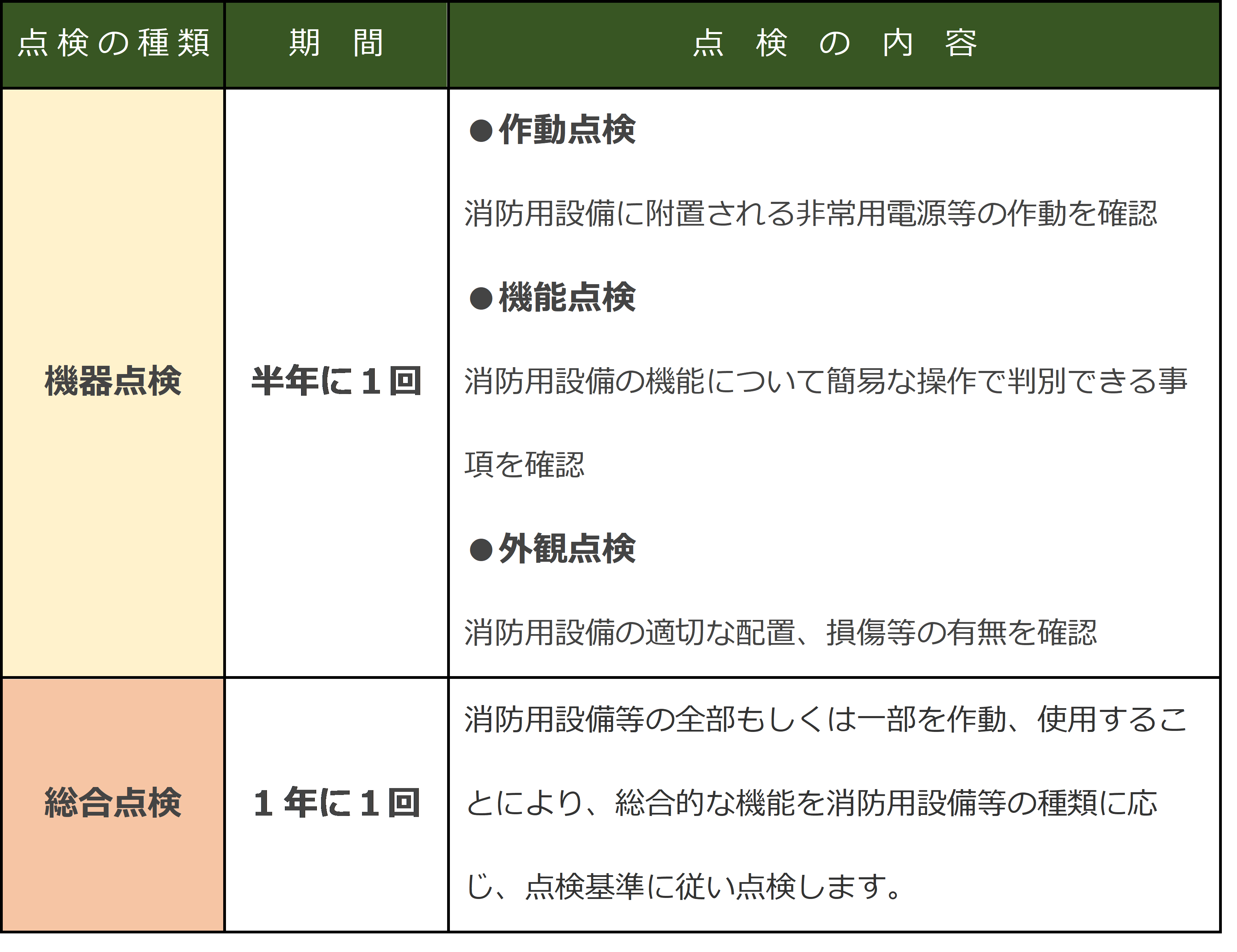Click the line starting 消防用設備等の全部もしくは
Screen dimensions: 1237x952
[x=826, y=720]
